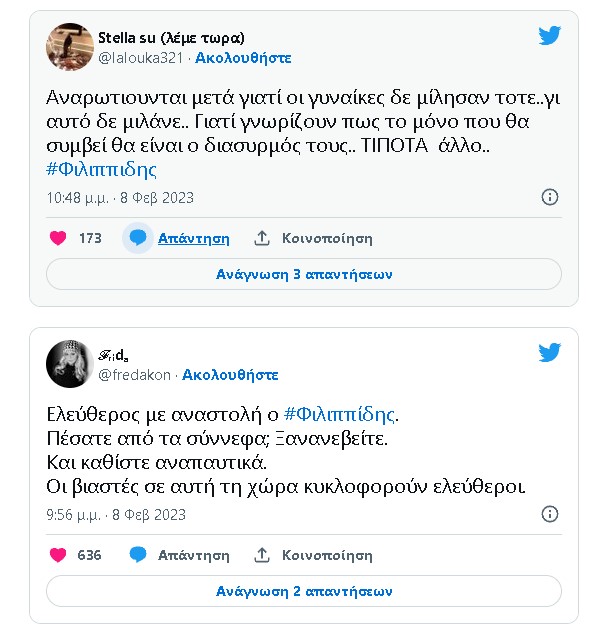Click the share icon on Stella su tweet
This screenshot has height=641, width=607.
pyautogui.click(x=262, y=238)
